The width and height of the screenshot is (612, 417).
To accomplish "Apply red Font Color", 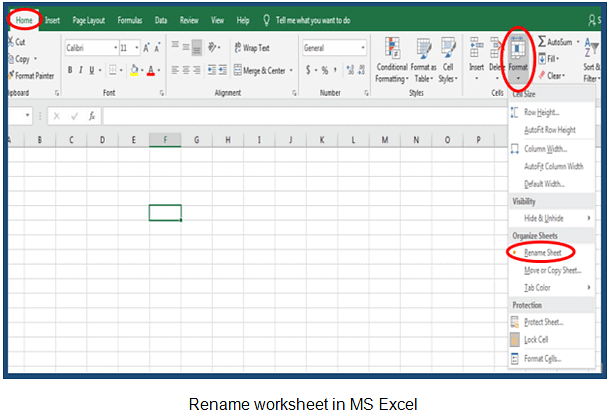I will click(x=151, y=70).
